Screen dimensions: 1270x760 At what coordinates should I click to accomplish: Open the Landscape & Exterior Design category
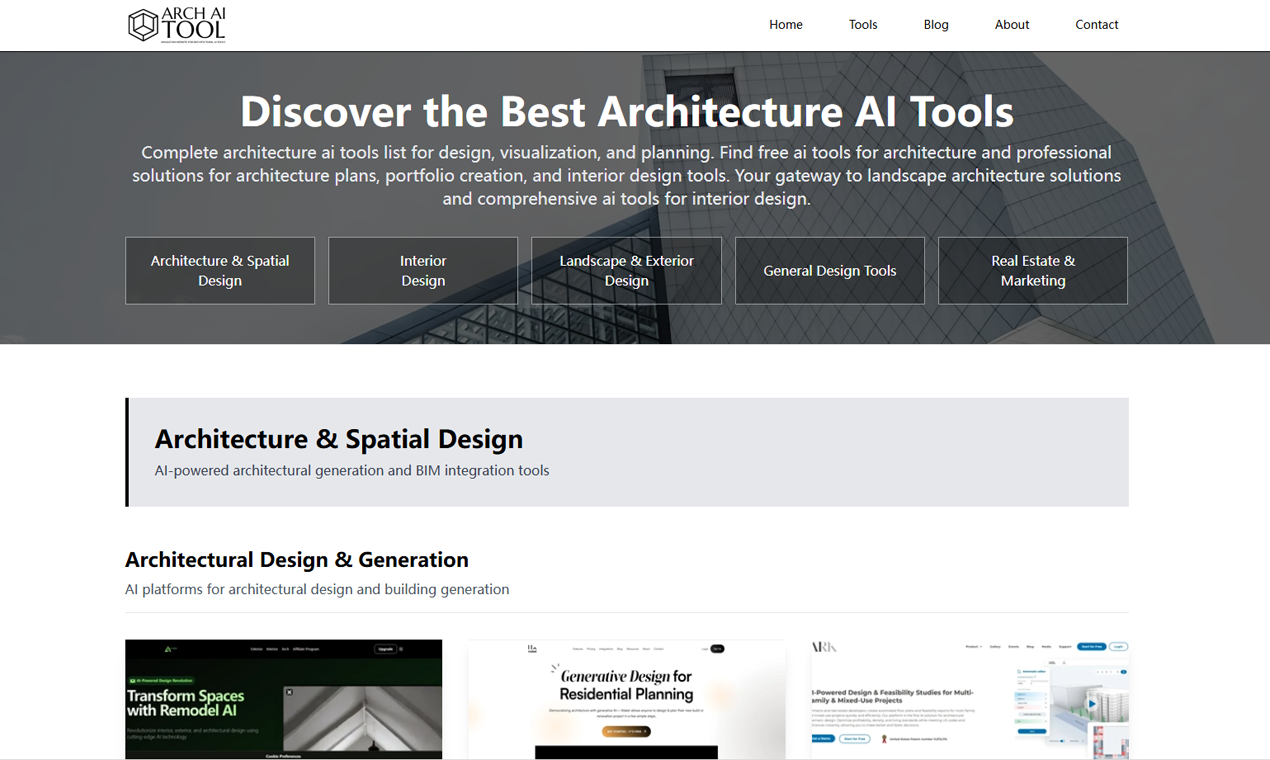[x=626, y=270]
